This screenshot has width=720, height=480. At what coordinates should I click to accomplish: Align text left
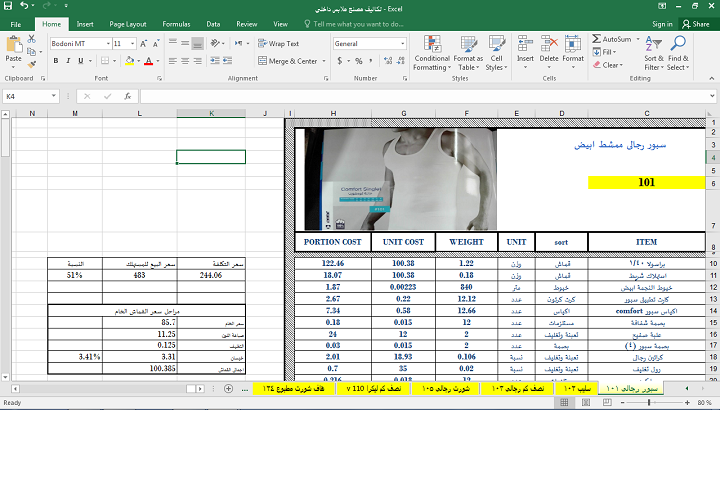point(173,61)
